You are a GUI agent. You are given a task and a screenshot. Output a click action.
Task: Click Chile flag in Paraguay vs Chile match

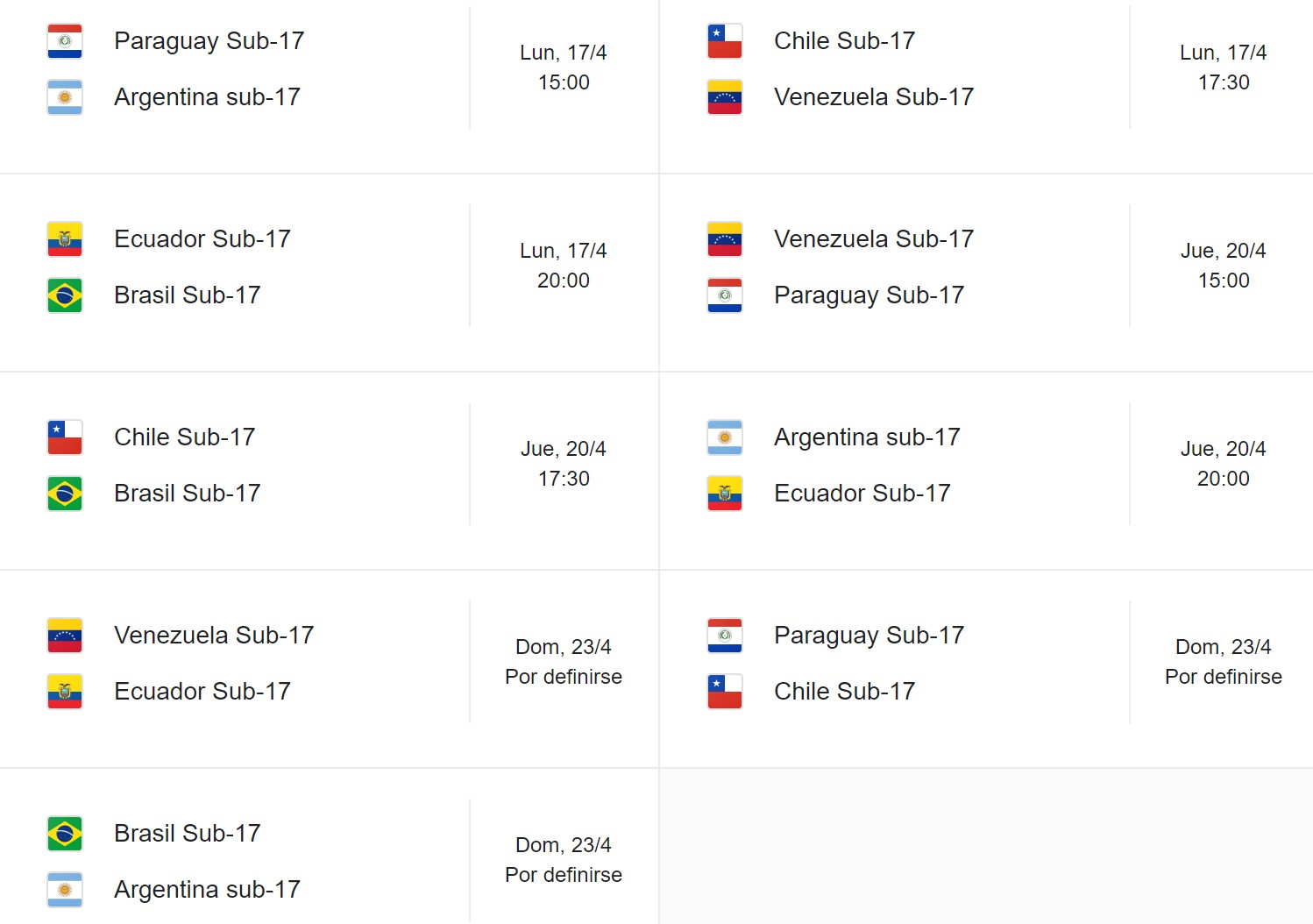click(725, 692)
